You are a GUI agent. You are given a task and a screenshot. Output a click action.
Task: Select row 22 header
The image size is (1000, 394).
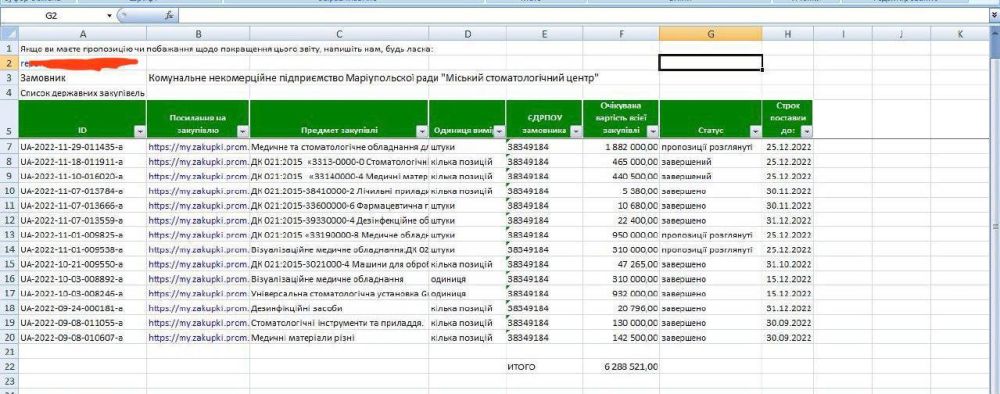[9, 367]
